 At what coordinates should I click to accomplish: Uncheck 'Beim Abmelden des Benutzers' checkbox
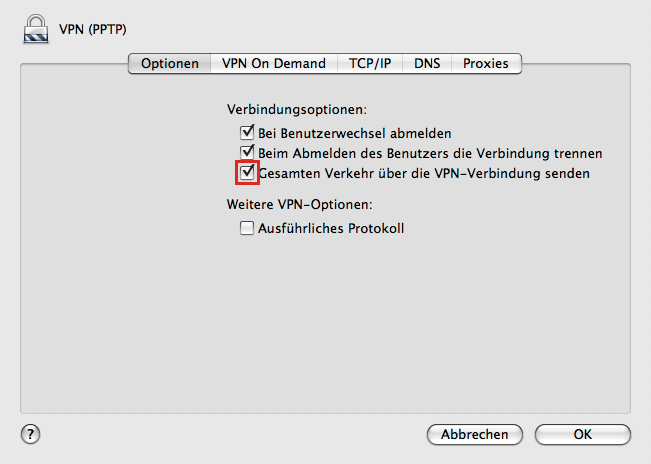(247, 153)
